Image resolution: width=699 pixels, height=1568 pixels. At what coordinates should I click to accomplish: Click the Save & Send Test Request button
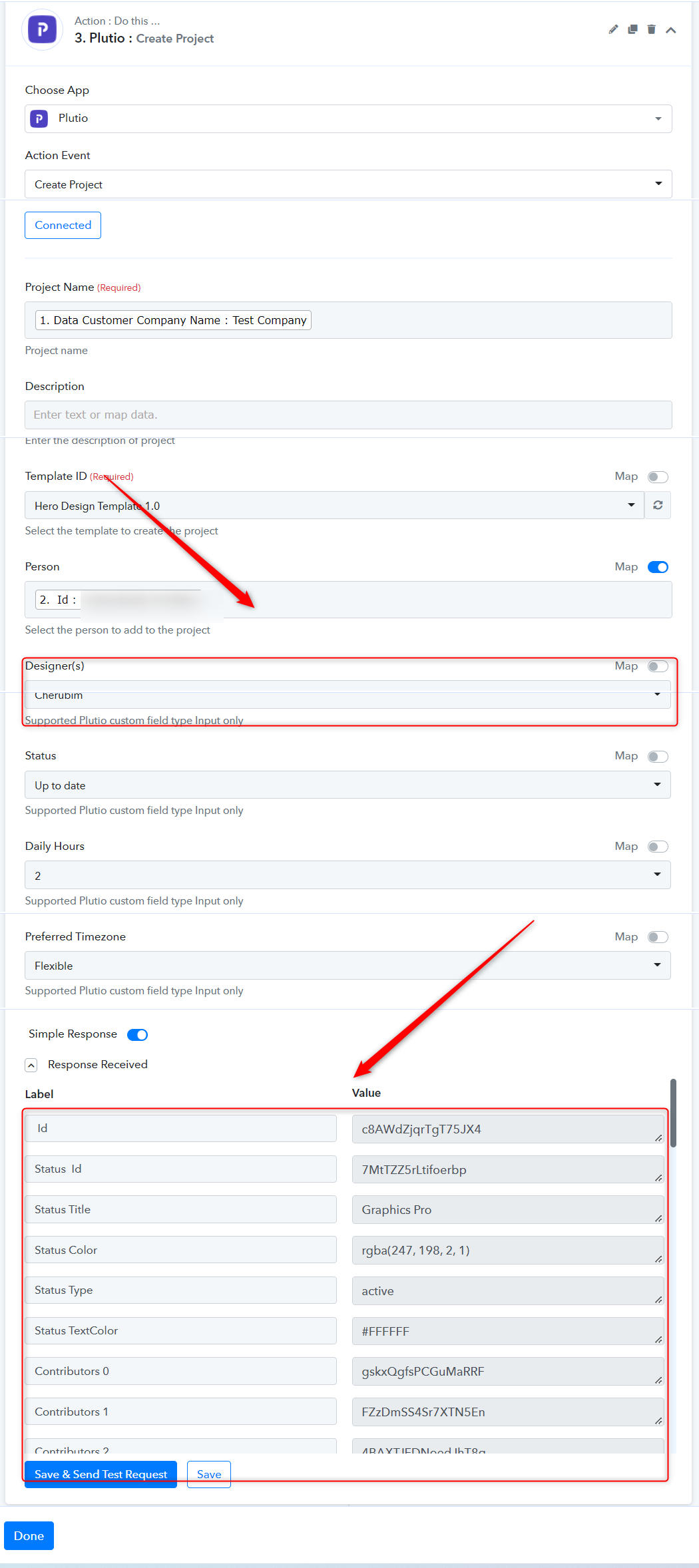pos(101,1474)
